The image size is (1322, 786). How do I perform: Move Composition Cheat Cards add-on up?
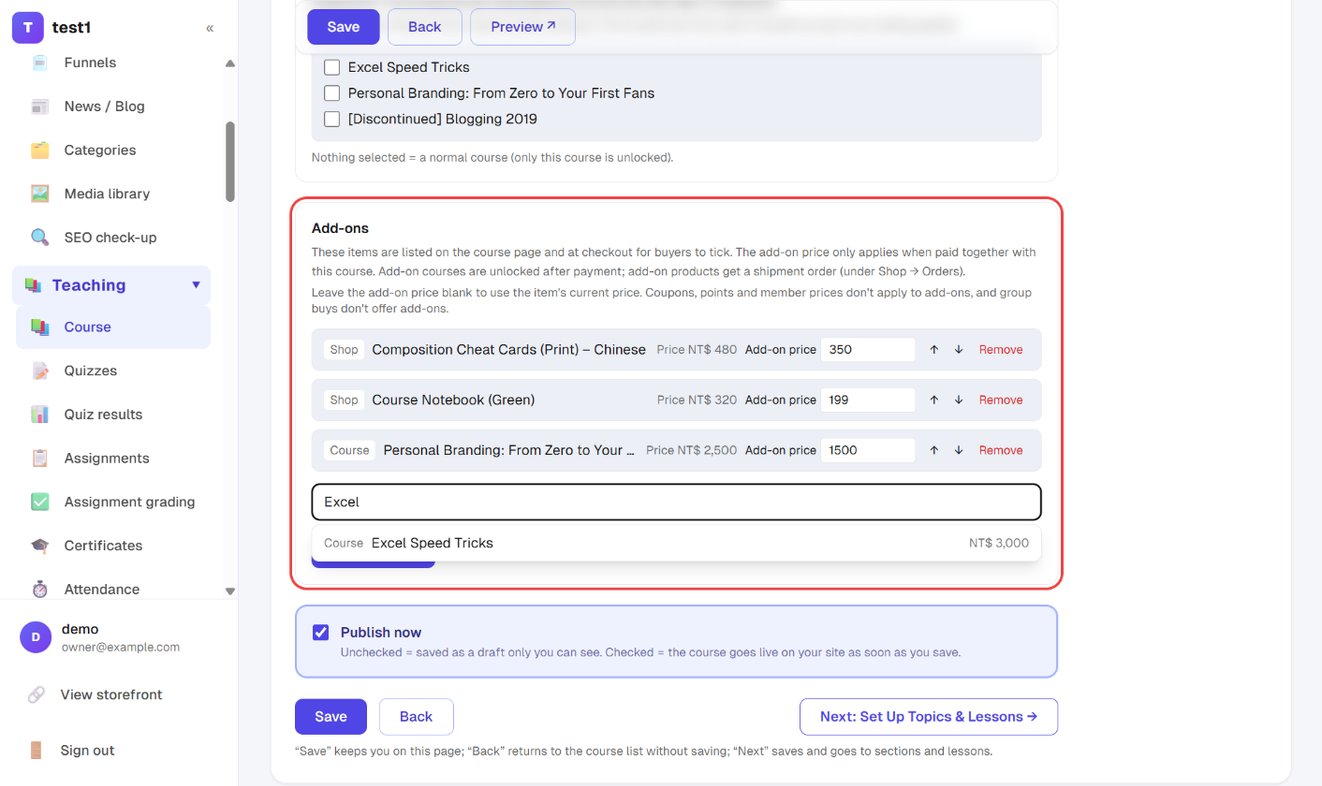pos(934,350)
